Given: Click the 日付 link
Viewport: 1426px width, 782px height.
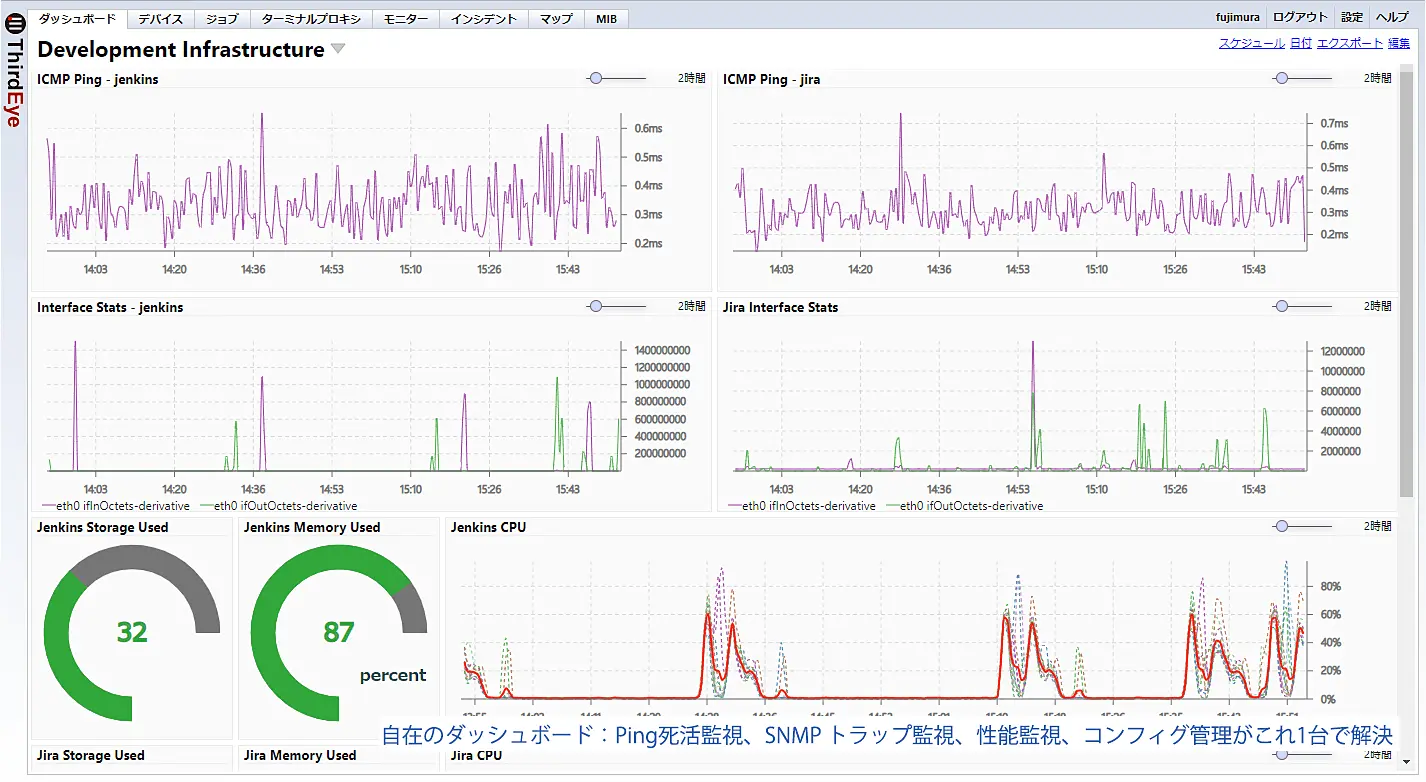Looking at the screenshot, I should pyautogui.click(x=1301, y=43).
